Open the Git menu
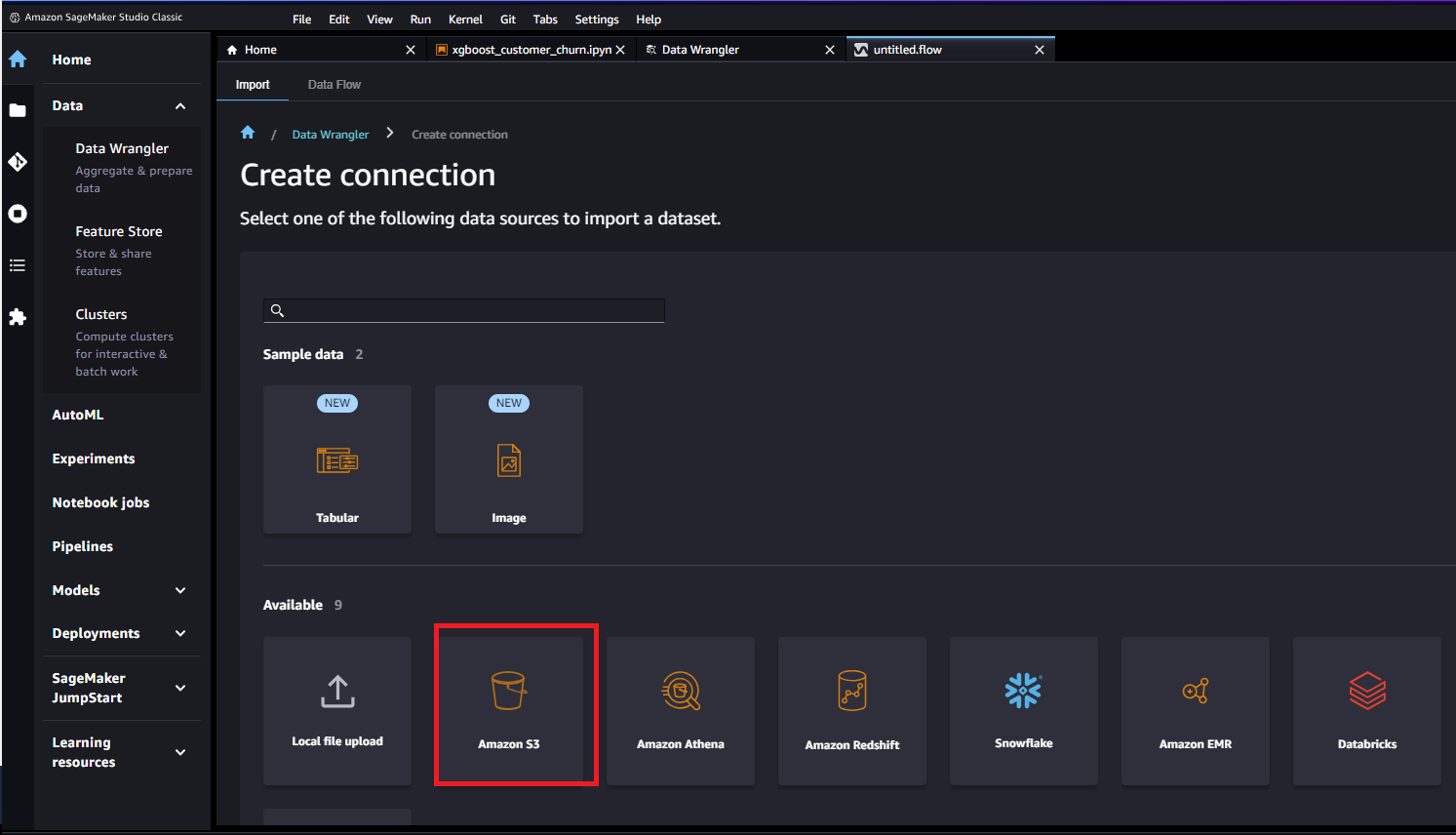The width and height of the screenshot is (1456, 835). [508, 20]
